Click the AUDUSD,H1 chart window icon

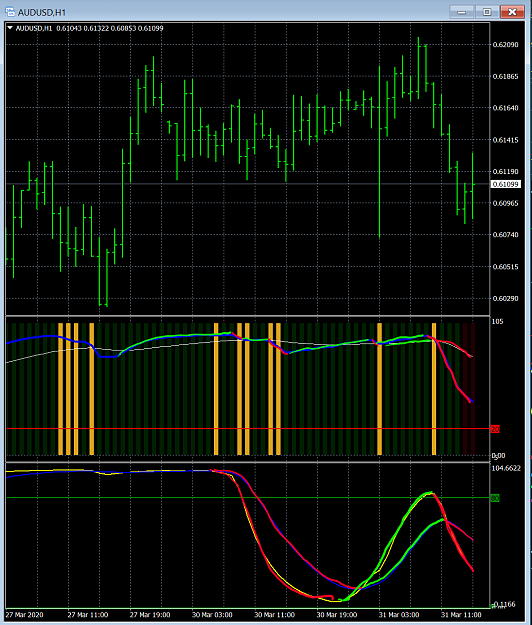pos(10,12)
